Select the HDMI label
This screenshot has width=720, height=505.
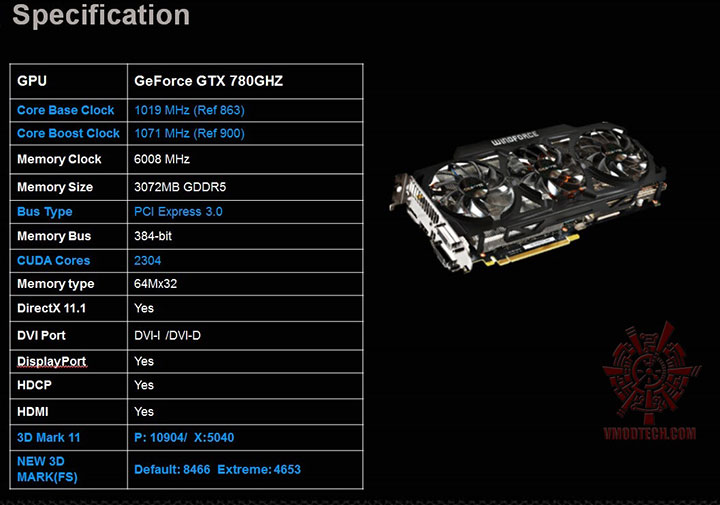coord(33,412)
